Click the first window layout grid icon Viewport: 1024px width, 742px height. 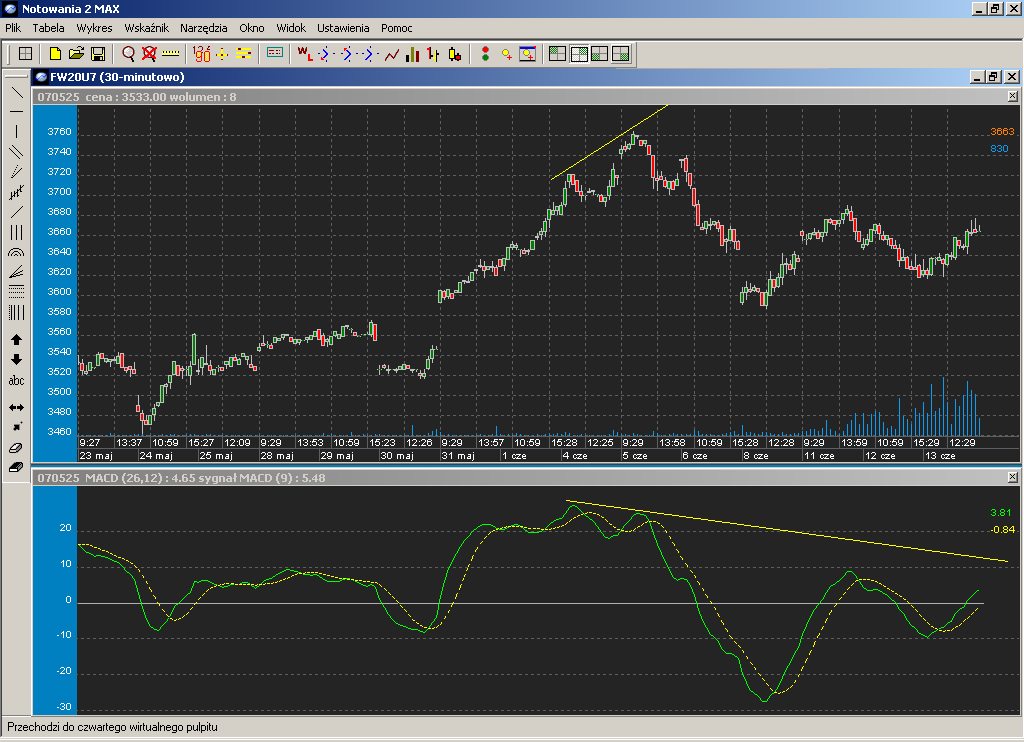(558, 54)
